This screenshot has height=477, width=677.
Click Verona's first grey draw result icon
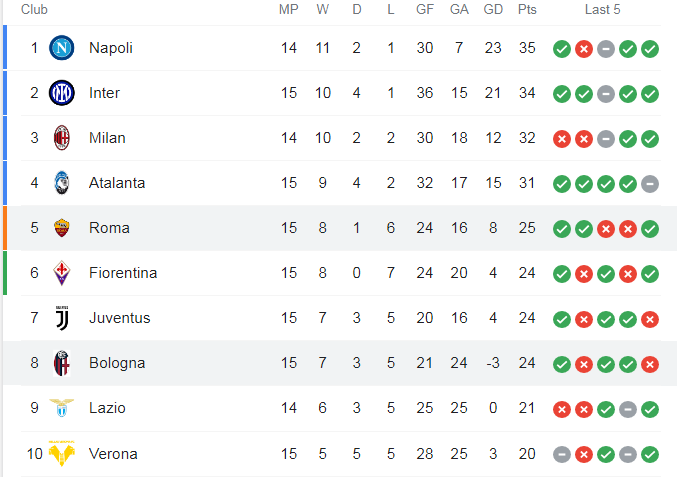562,455
